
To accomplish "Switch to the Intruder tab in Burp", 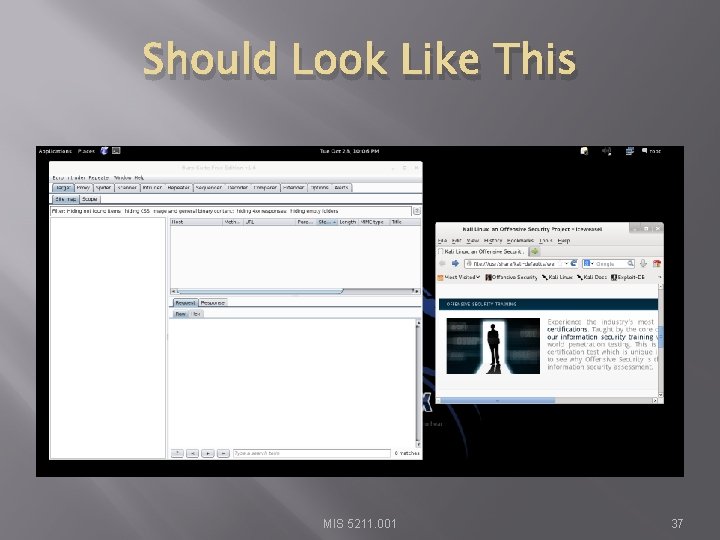I will pos(152,188).
